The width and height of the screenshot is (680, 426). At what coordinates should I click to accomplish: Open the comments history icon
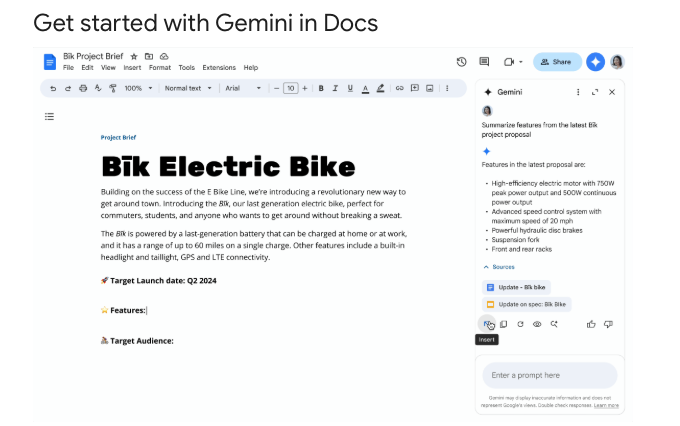point(484,62)
